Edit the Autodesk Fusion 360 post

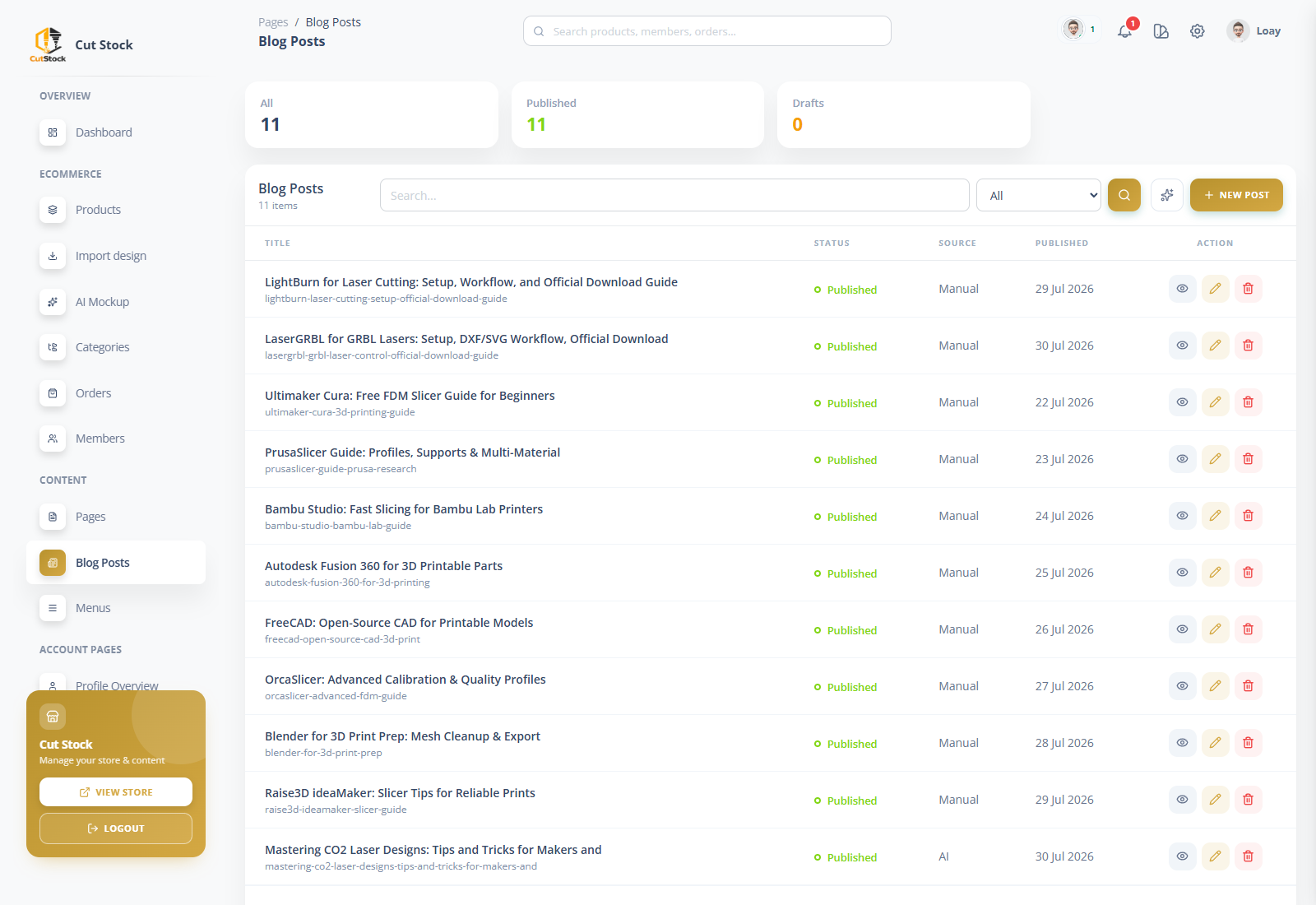click(x=1216, y=573)
